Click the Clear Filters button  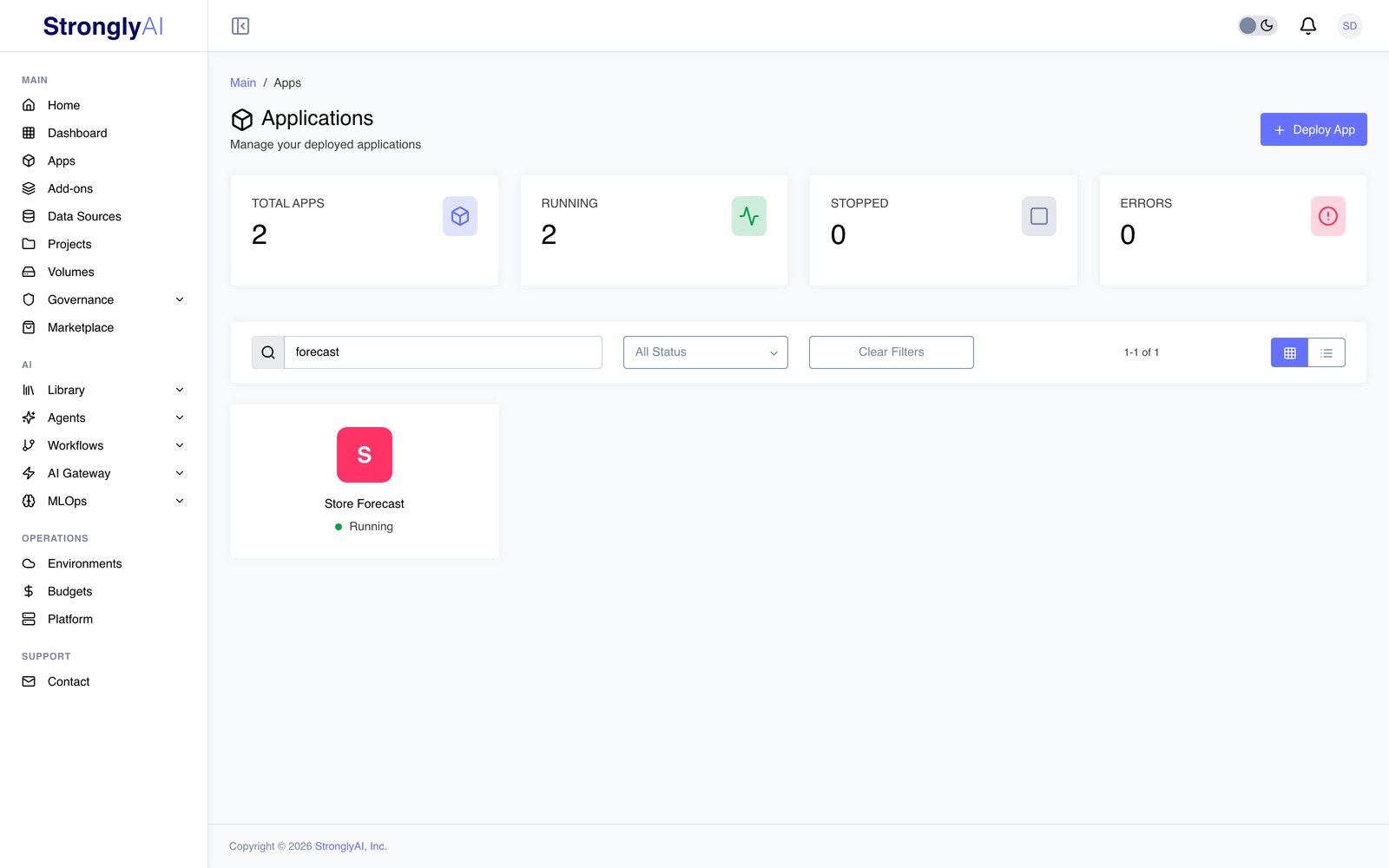click(x=892, y=352)
